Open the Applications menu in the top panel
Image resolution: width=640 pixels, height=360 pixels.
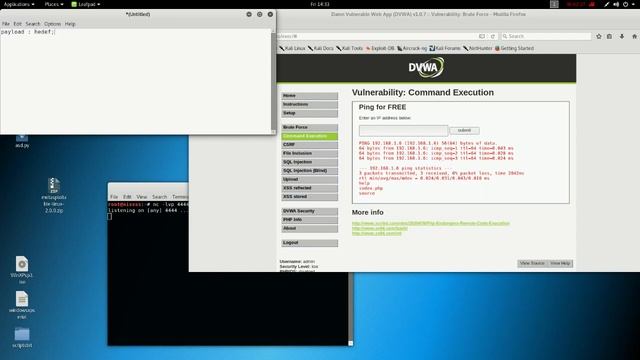[19, 4]
